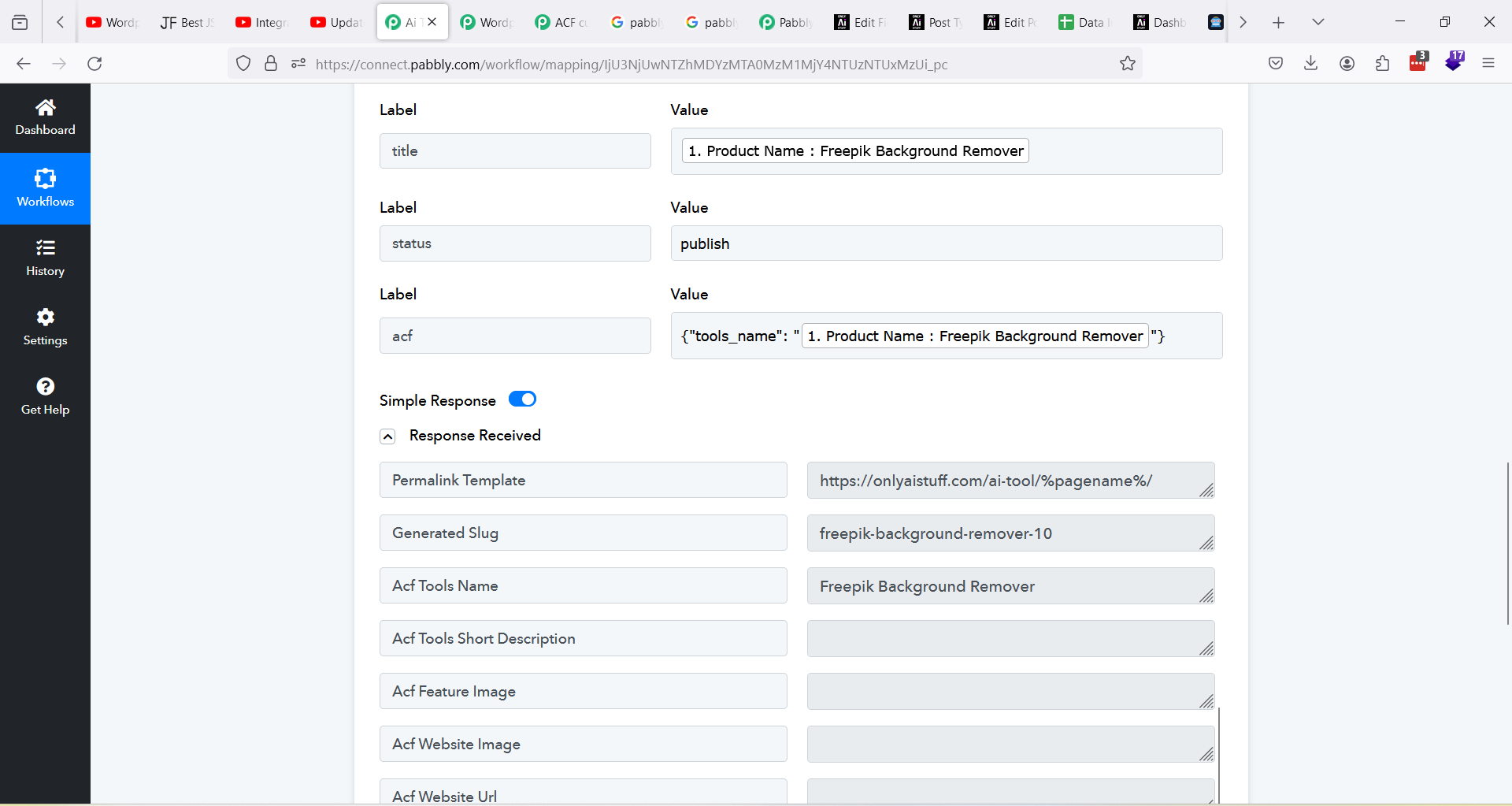This screenshot has width=1512, height=806.
Task: Switch to the 'Best JS' tab
Action: click(x=187, y=22)
